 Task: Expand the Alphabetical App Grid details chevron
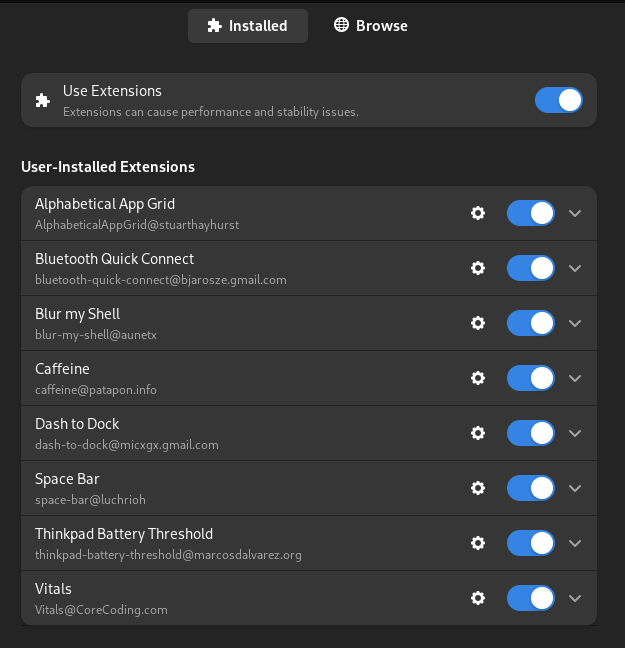575,213
